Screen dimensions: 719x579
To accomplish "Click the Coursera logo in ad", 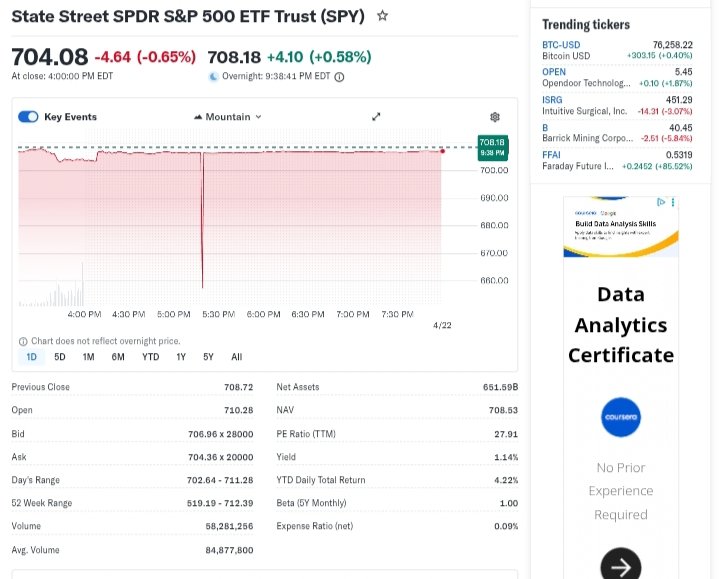I will tap(621, 417).
